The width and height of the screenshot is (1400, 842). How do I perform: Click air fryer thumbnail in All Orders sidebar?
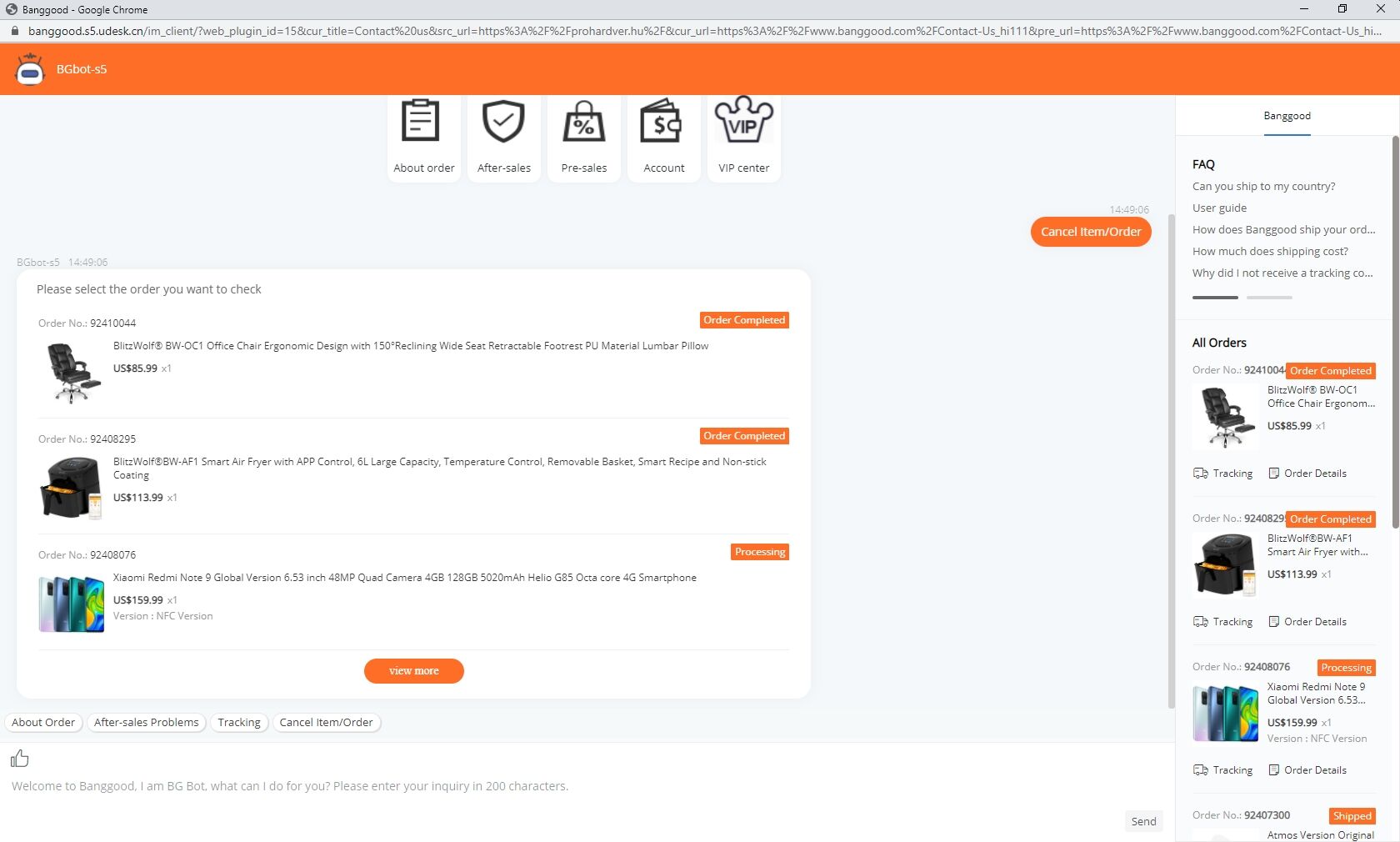click(1226, 565)
